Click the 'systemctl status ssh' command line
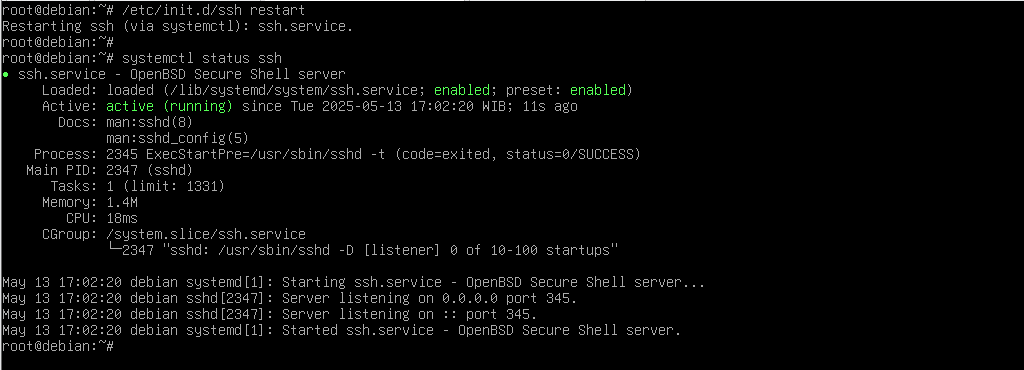The height and width of the screenshot is (370, 1024). tap(142, 58)
